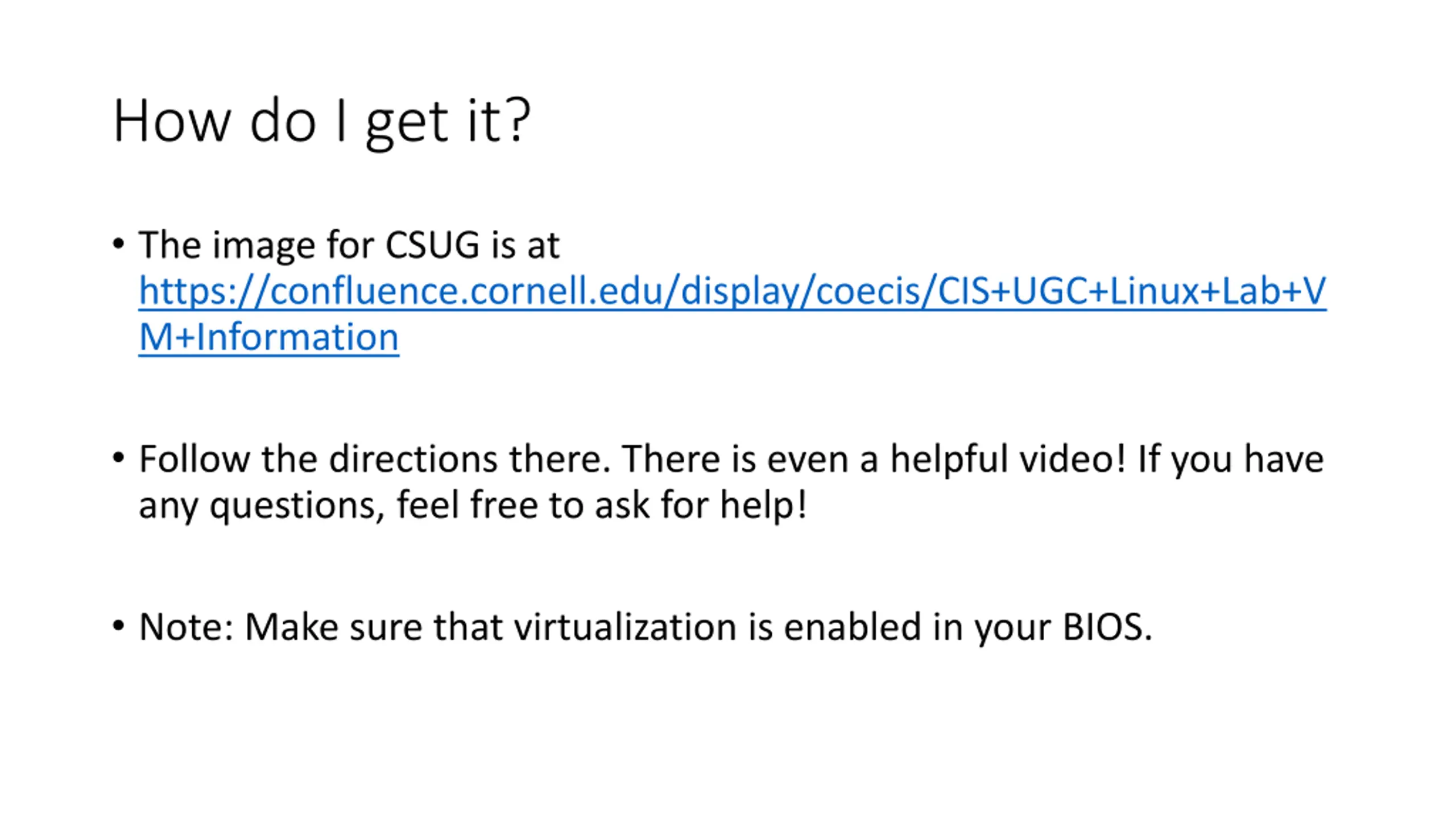The height and width of the screenshot is (819, 1456).
Task: Click the bullet before "Note: Make sure"
Action: point(118,626)
